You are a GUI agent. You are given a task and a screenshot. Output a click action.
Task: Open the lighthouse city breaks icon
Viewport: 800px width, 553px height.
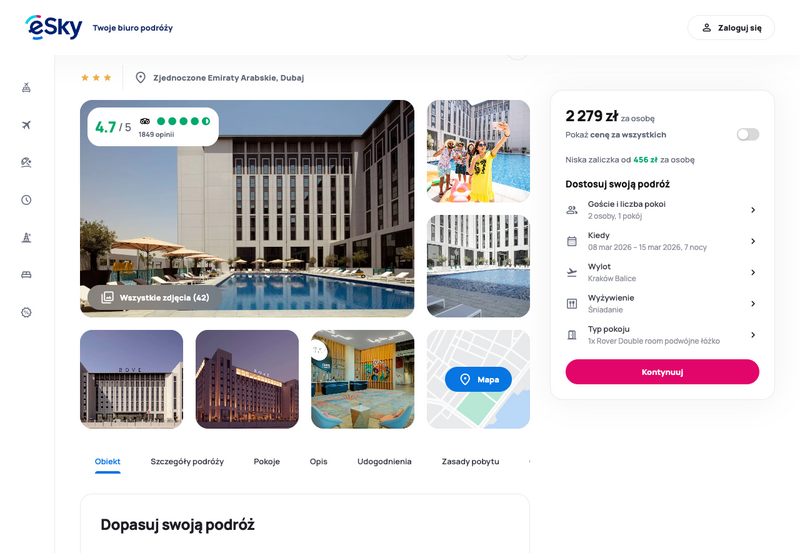[x=27, y=237]
